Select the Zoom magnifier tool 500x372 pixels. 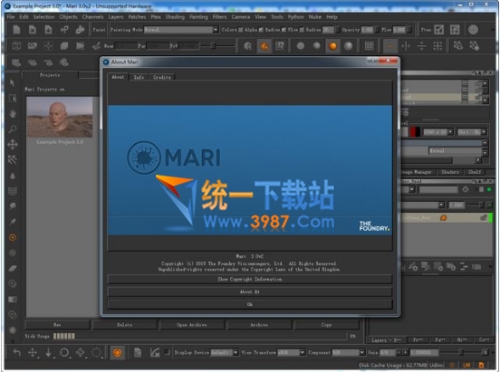coord(13,129)
